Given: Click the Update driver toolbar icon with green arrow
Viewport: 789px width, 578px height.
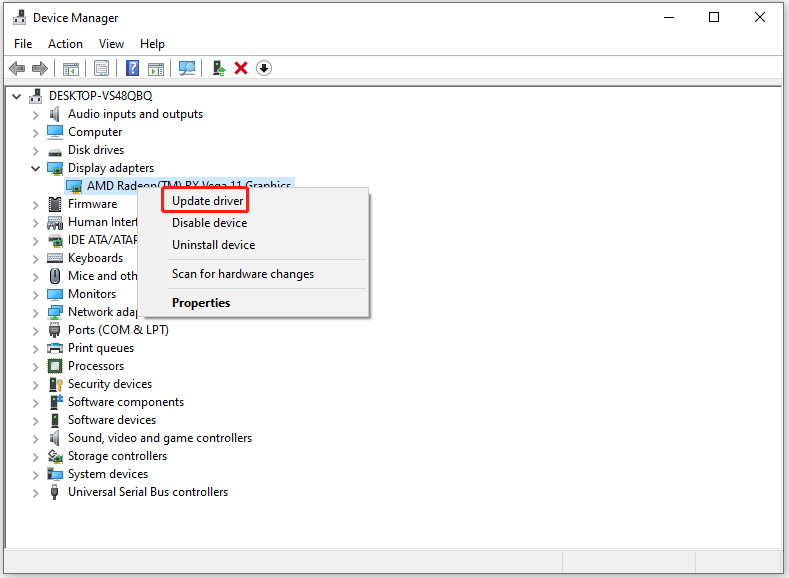Looking at the screenshot, I should pos(218,68).
